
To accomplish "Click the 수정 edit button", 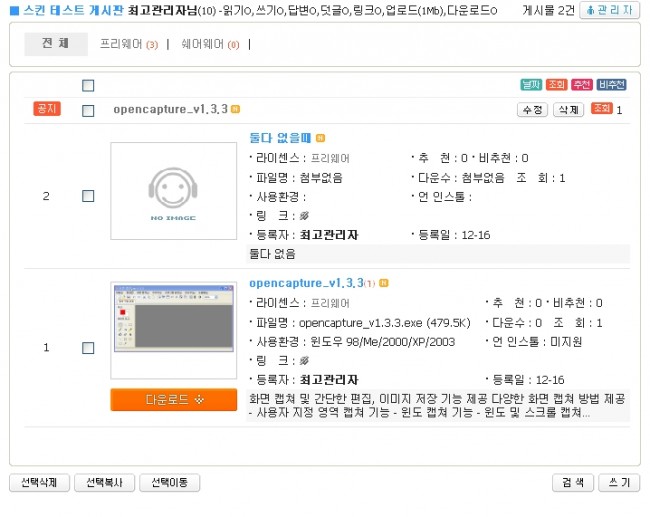I will [x=532, y=109].
